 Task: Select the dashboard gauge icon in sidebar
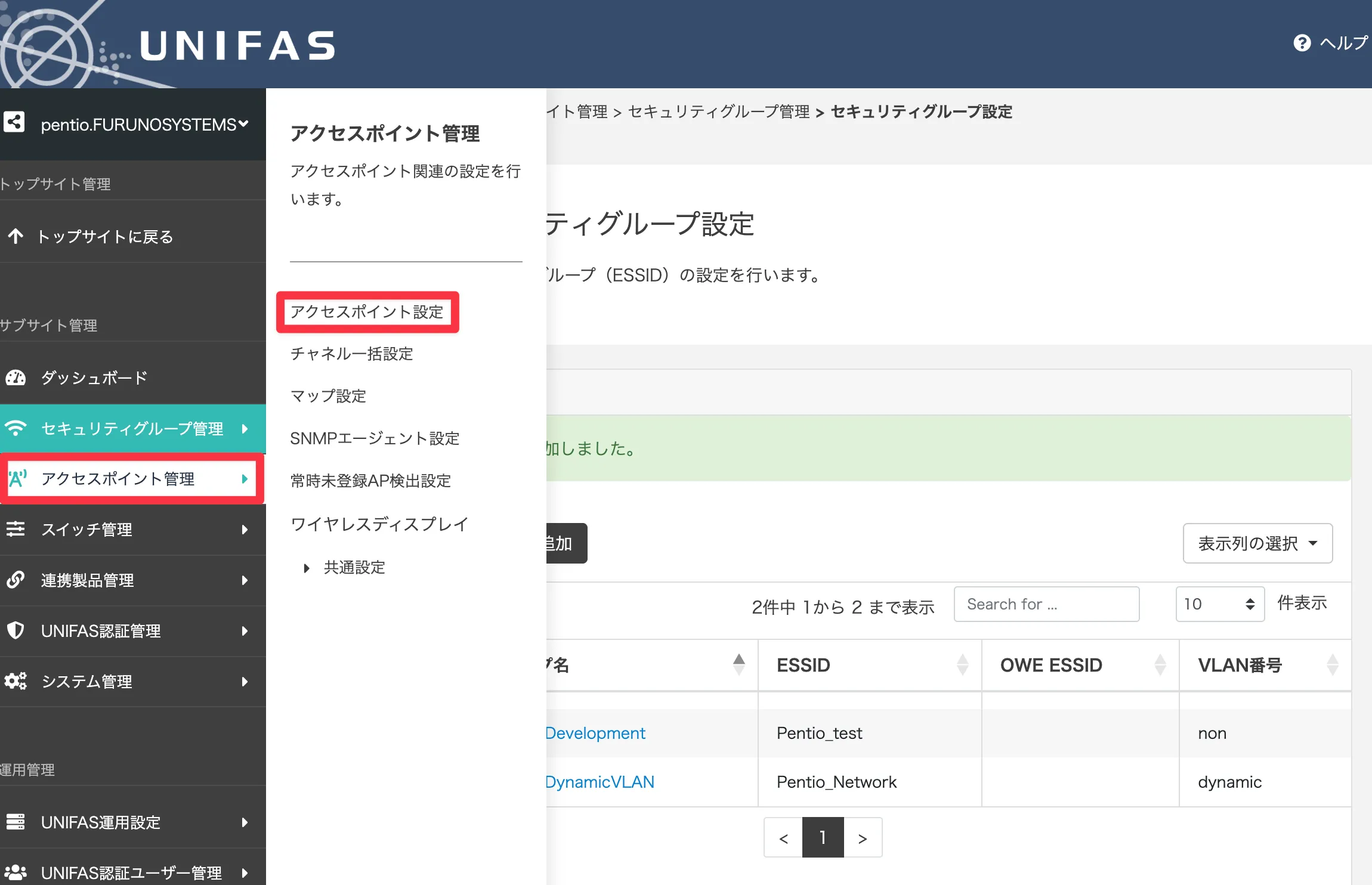click(16, 377)
